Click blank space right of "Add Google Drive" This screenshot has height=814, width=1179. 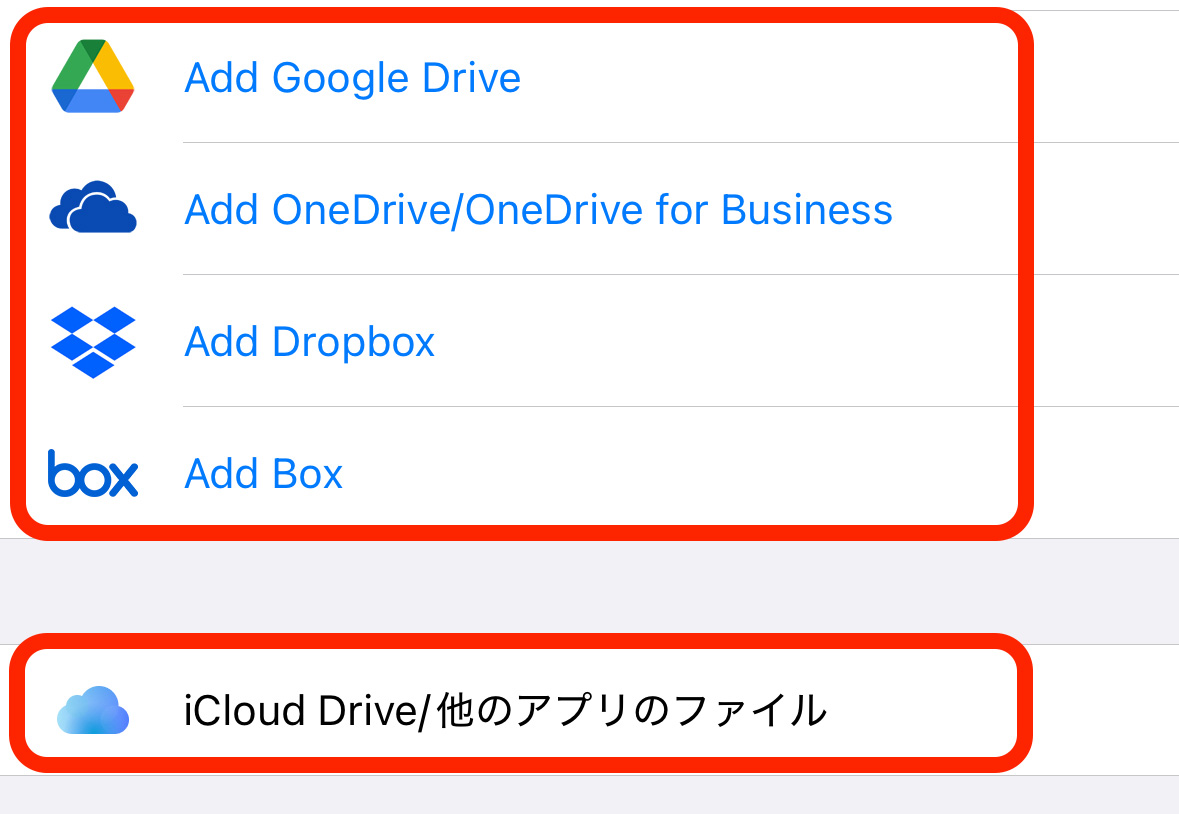[x=760, y=78]
